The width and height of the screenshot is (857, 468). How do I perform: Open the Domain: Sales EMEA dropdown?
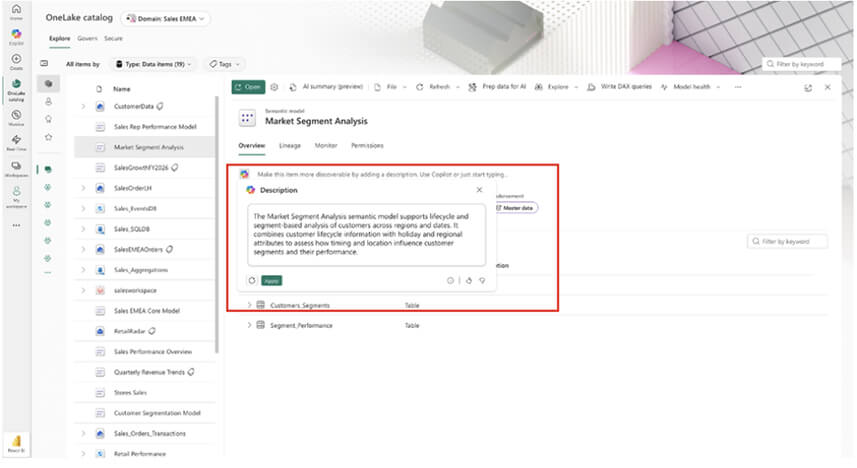point(166,19)
